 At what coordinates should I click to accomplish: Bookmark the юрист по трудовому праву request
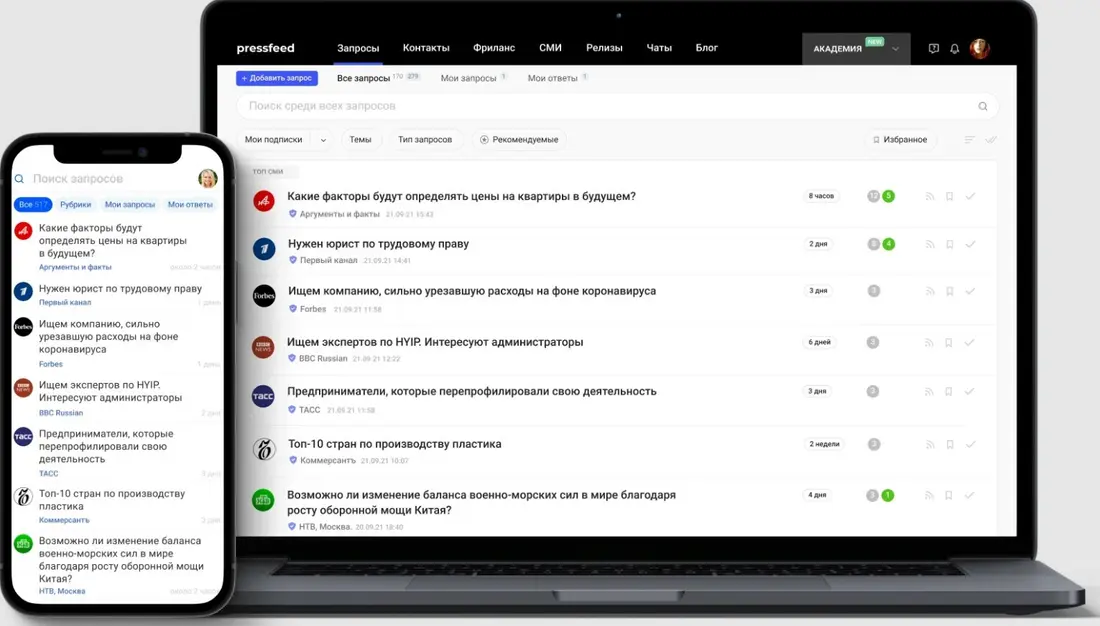pyautogui.click(x=949, y=244)
